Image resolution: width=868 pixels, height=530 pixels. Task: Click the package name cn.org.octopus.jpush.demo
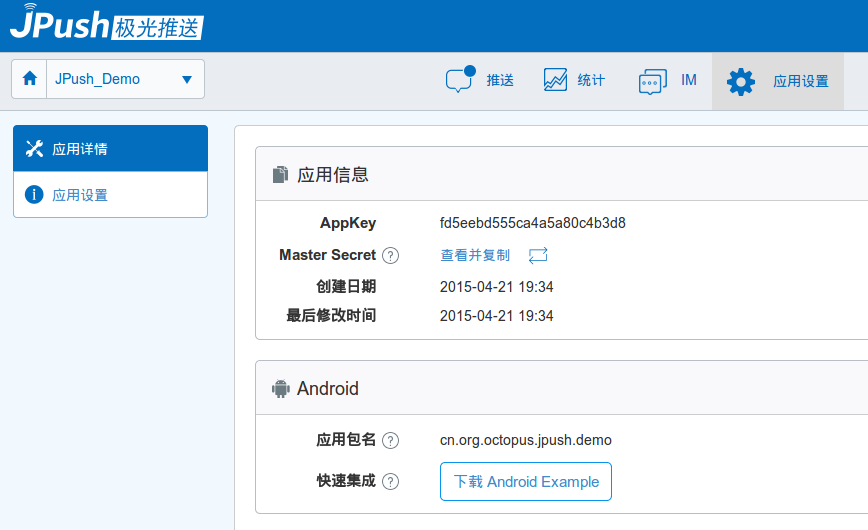(x=526, y=440)
